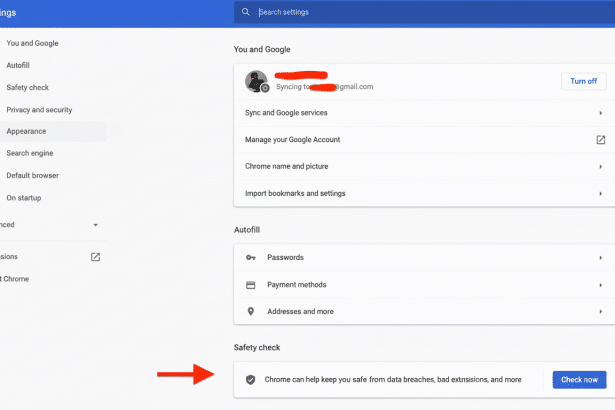This screenshot has height=410, width=615.
Task: Open the Extensions external link icon
Action: 95,257
